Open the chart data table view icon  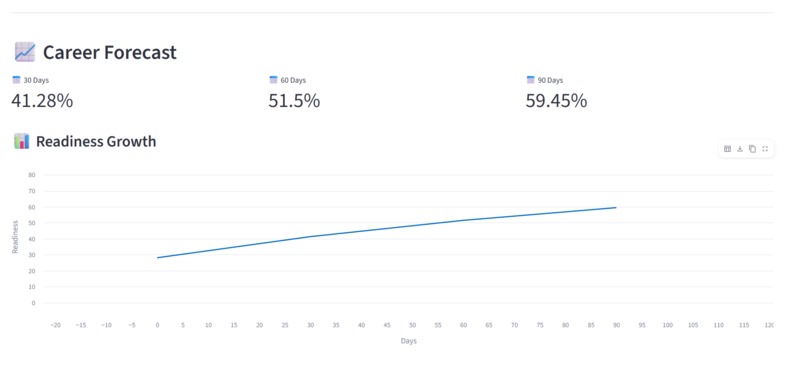[727, 149]
